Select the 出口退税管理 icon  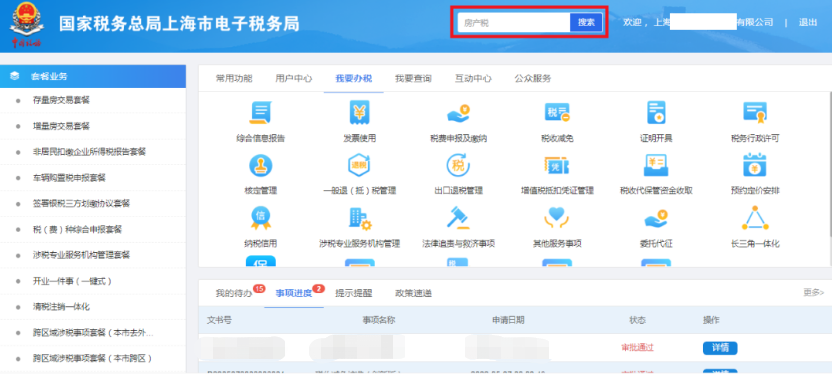tap(458, 165)
